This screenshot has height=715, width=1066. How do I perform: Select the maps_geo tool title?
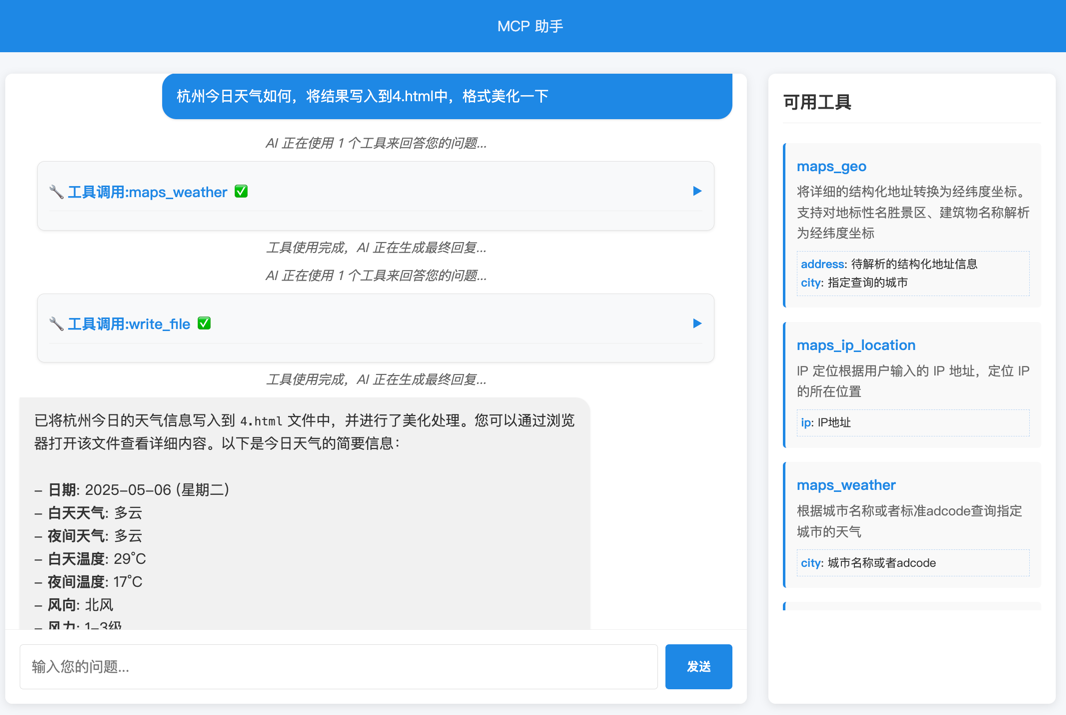click(x=831, y=167)
